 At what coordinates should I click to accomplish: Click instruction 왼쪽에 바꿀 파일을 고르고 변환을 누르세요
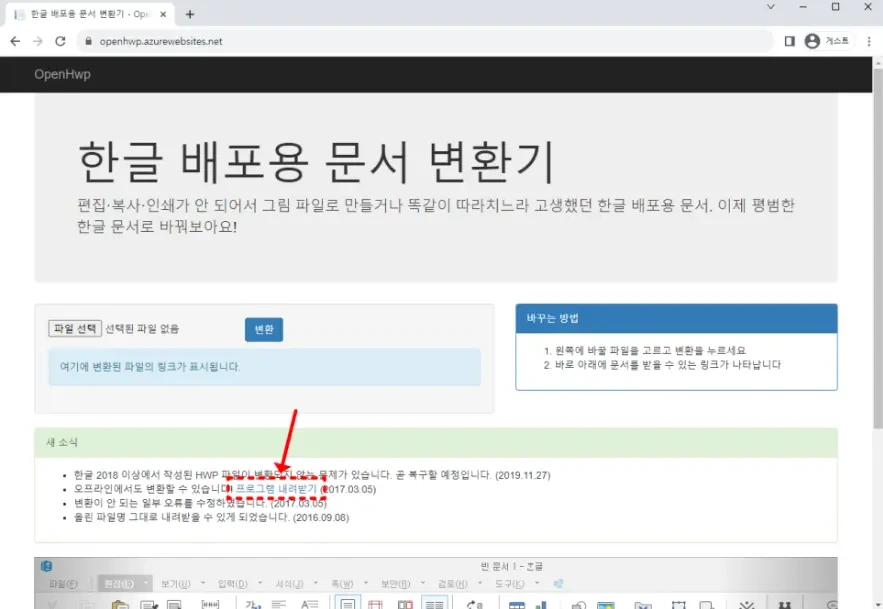pyautogui.click(x=650, y=350)
